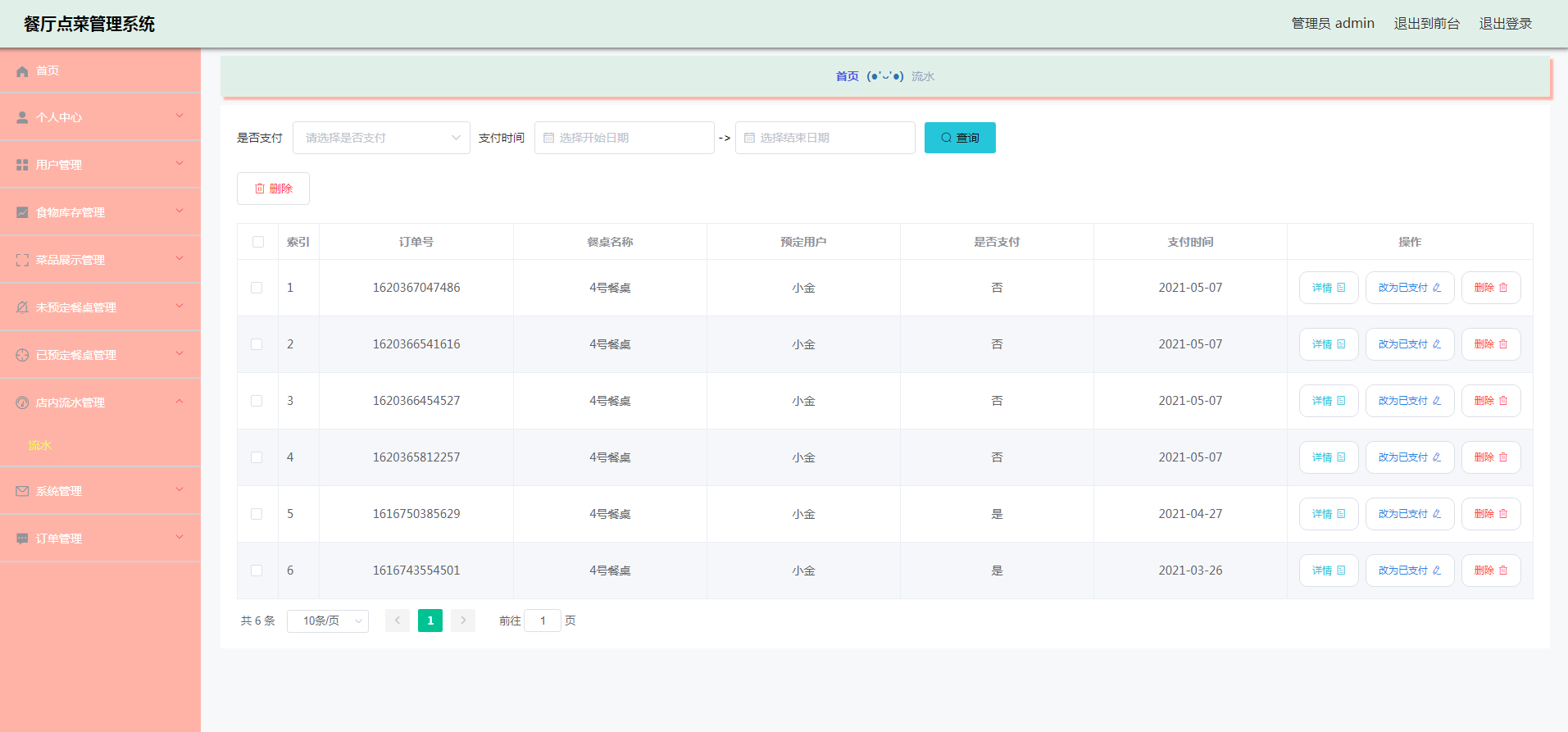Click the icon beside 已预定餐桌管理
This screenshot has width=1568, height=732.
22,355
